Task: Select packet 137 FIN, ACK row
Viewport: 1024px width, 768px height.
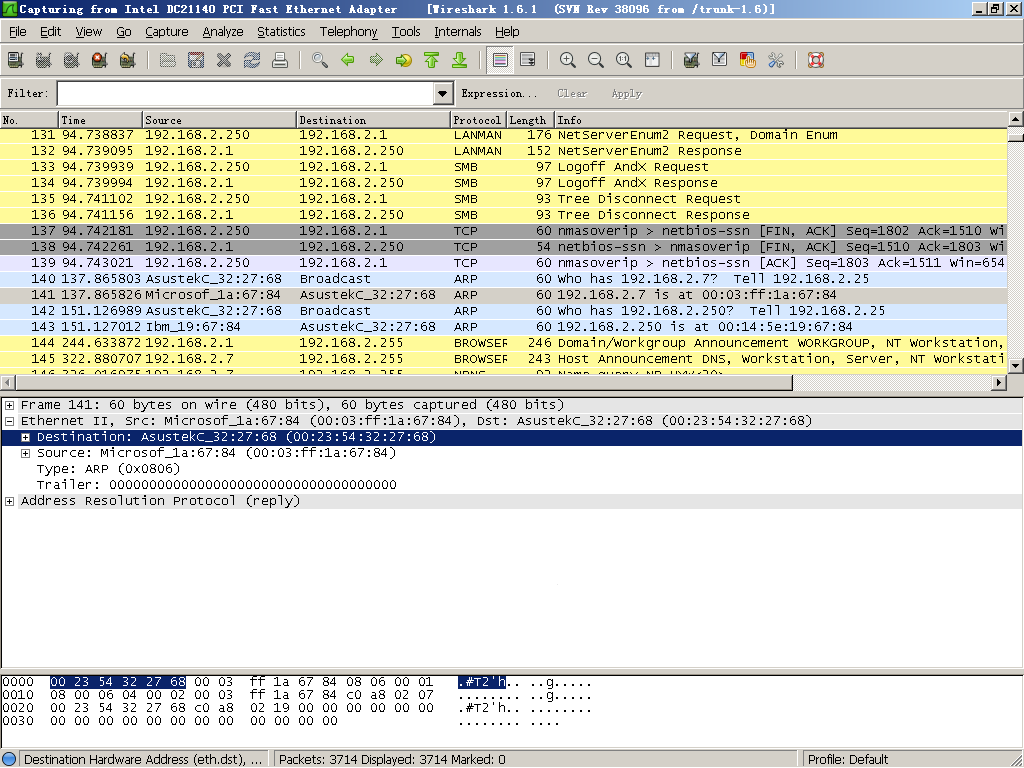Action: point(504,231)
